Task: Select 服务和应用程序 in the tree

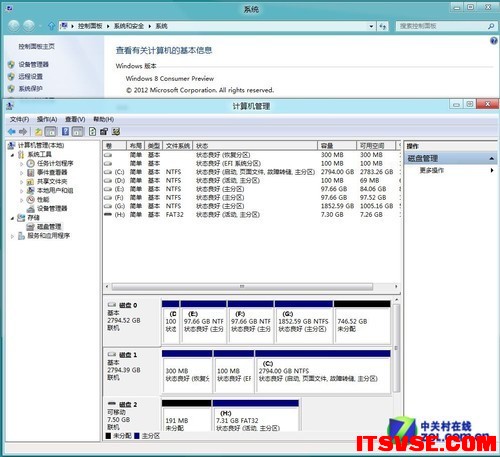Action: (49, 236)
